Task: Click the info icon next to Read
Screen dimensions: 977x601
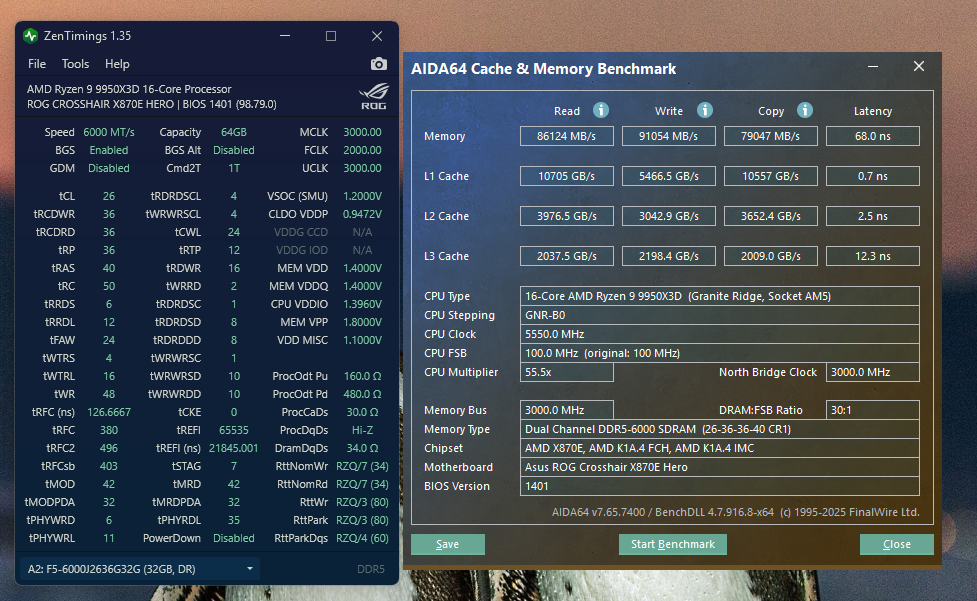Action: [601, 110]
